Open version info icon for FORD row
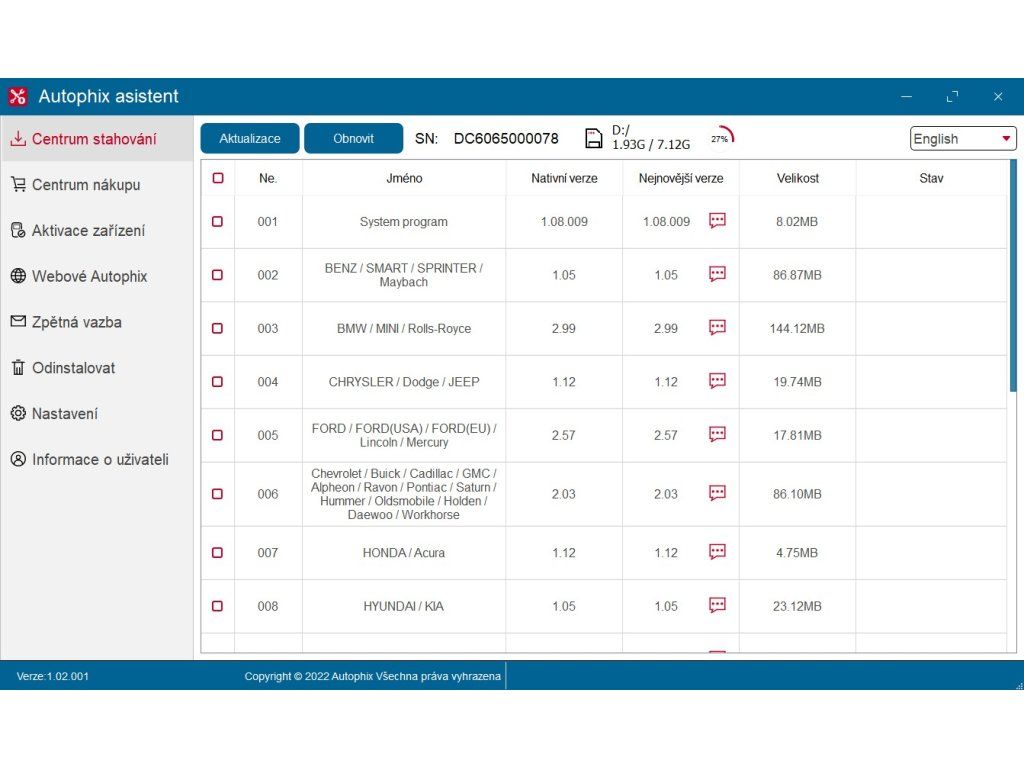This screenshot has height=768, width=1024. pos(717,435)
